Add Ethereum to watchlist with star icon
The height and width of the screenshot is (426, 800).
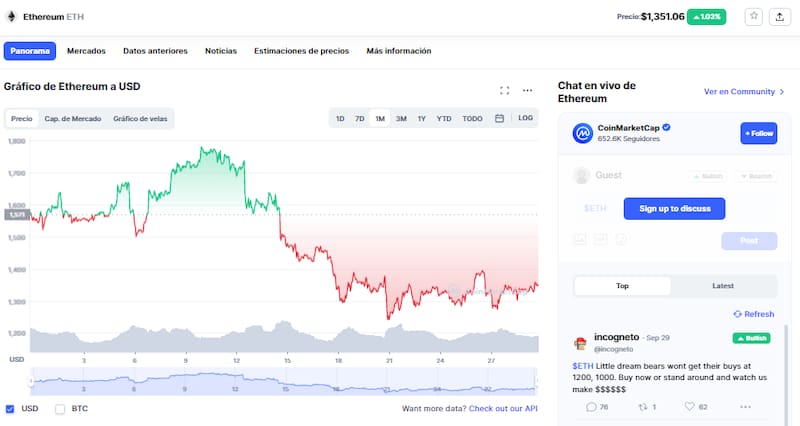754,17
